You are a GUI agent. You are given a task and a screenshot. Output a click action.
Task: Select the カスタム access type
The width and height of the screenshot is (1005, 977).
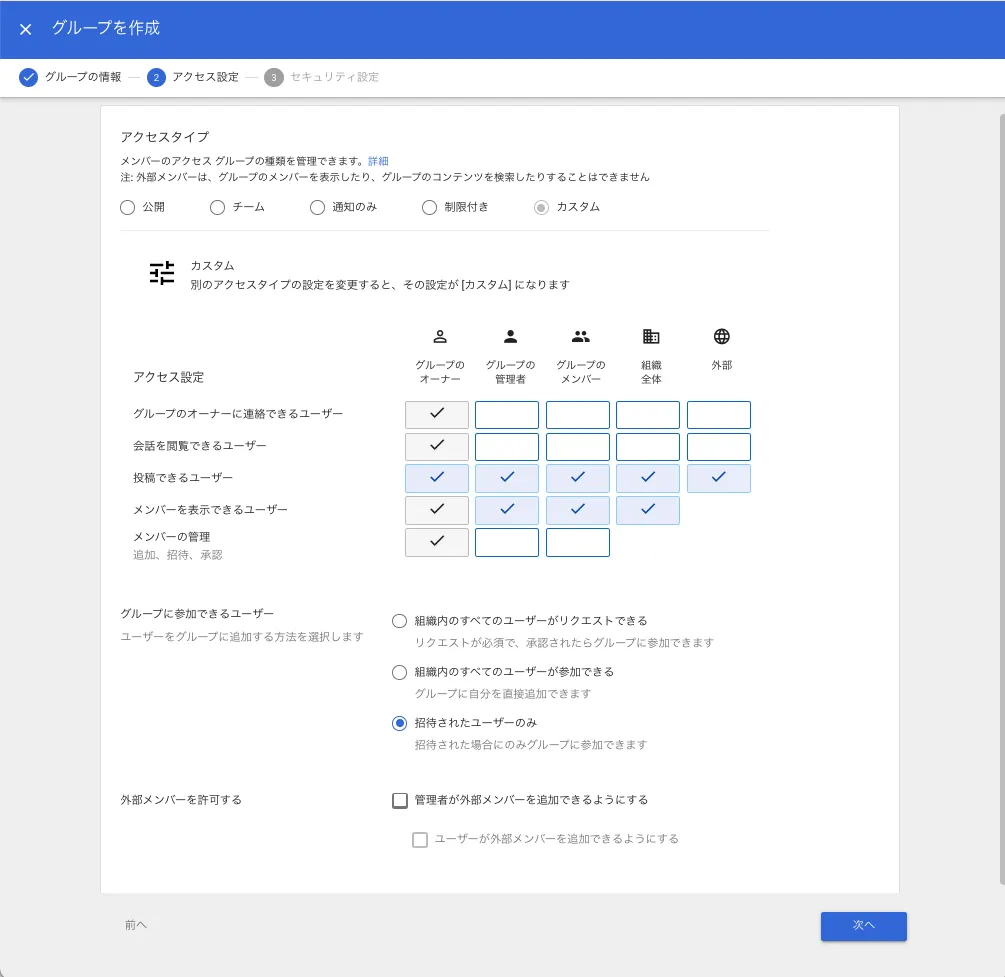[542, 207]
